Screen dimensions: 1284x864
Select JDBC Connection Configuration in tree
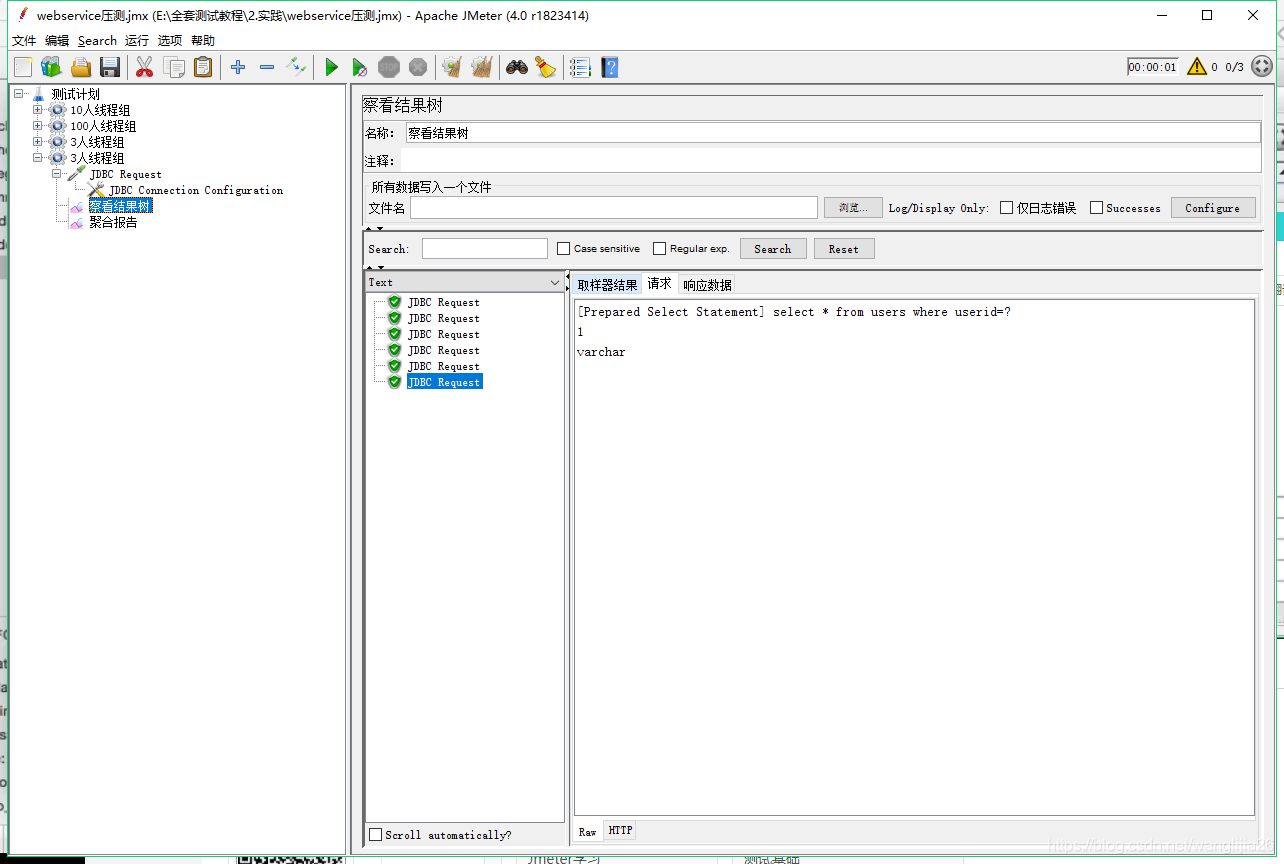click(x=196, y=190)
